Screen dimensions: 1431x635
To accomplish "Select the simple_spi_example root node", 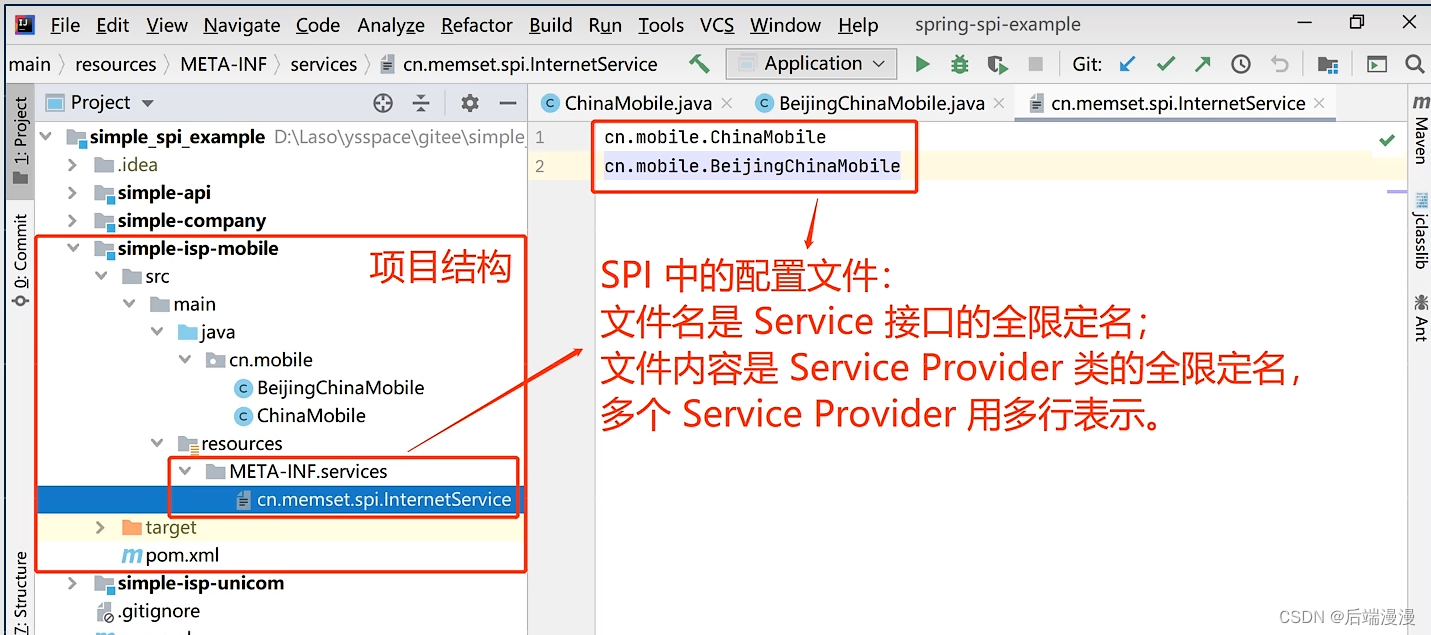I will [x=178, y=137].
